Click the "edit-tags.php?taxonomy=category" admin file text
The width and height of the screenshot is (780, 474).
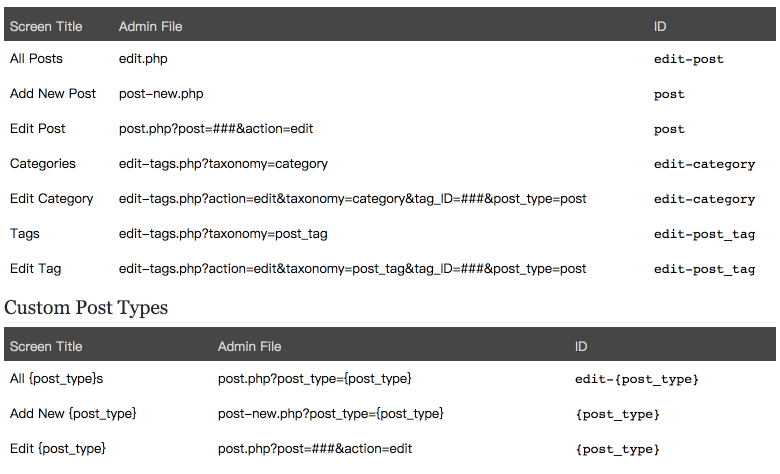pos(223,164)
